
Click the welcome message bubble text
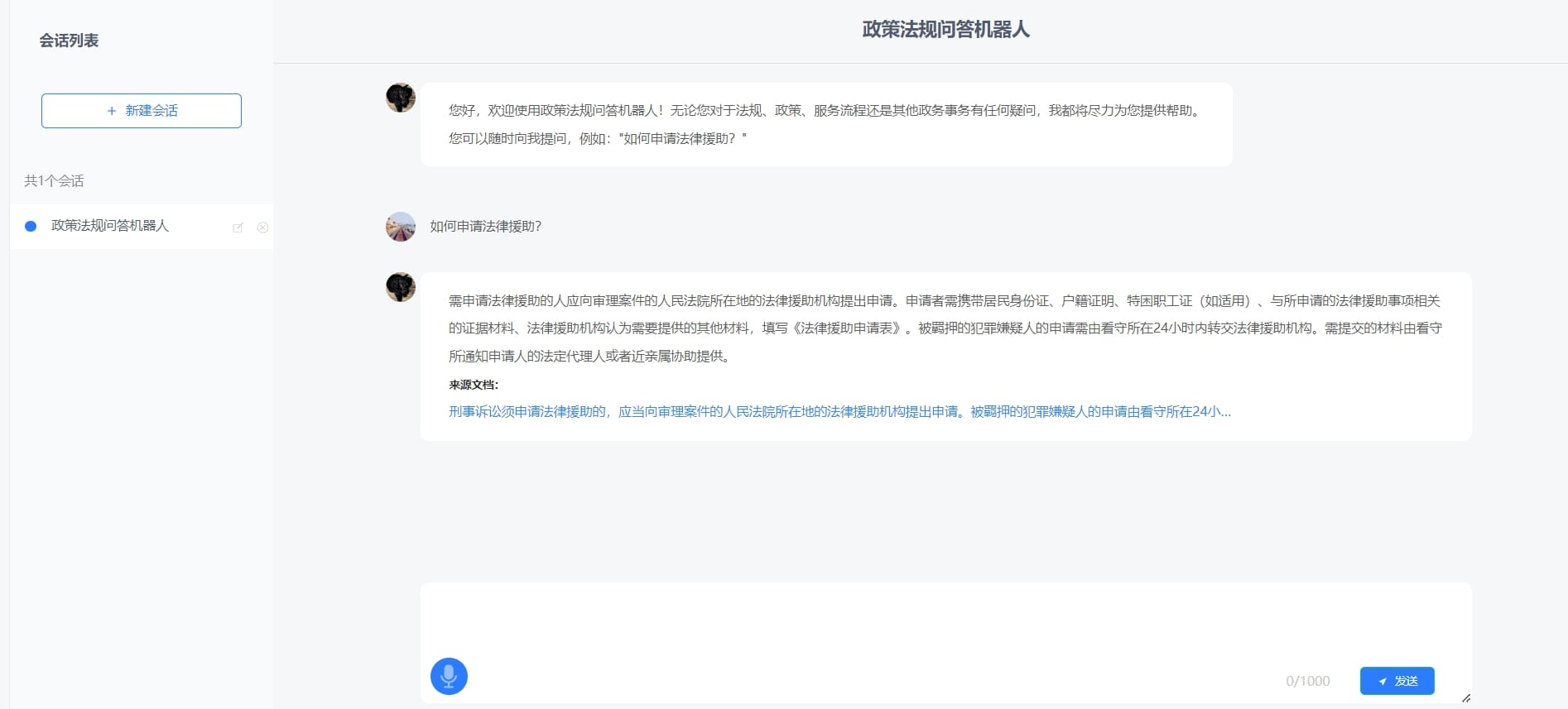(825, 124)
